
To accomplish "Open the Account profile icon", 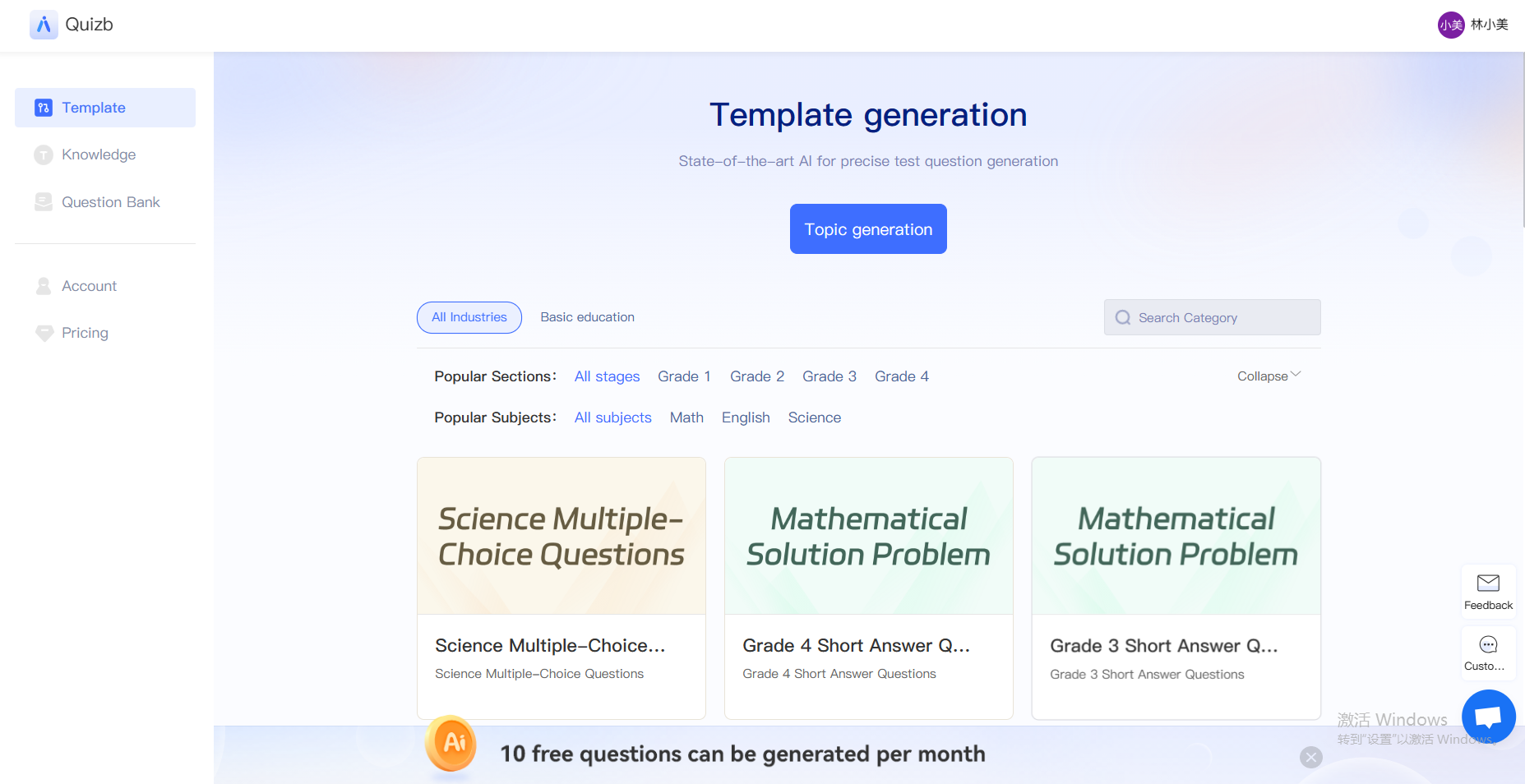I will click(44, 286).
